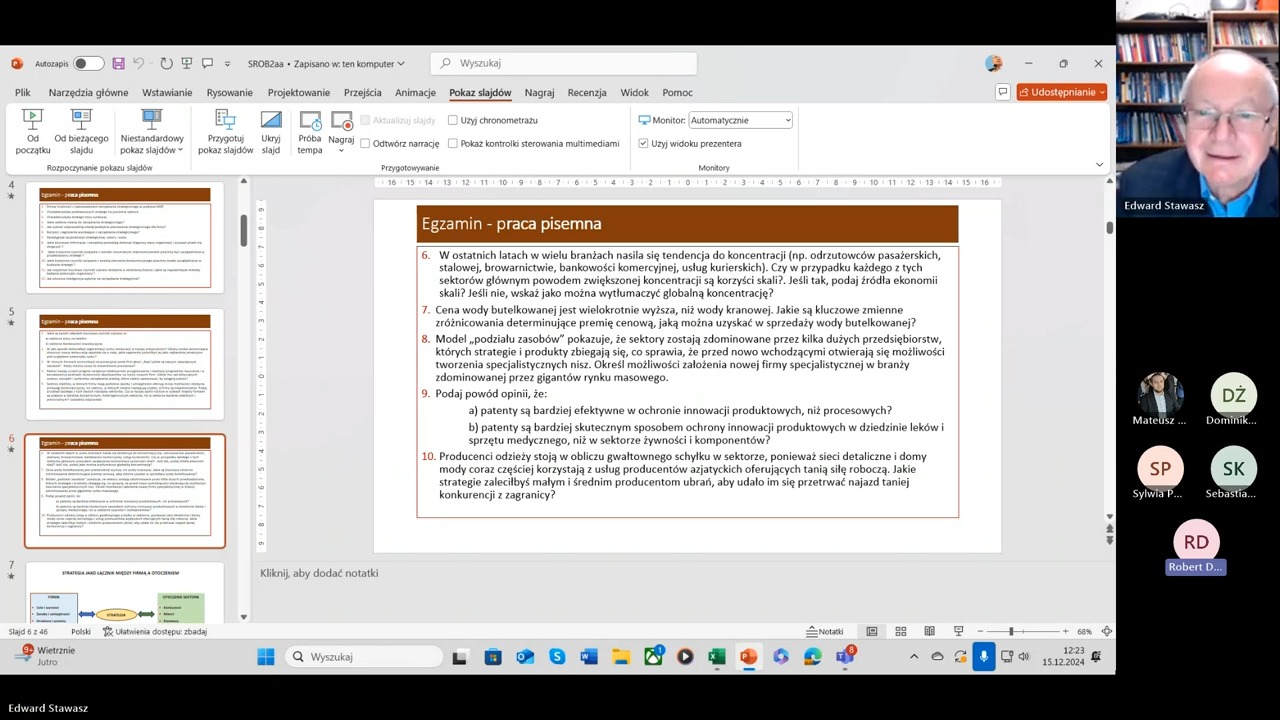Undo the last action
The image size is (1280, 720).
tap(139, 64)
